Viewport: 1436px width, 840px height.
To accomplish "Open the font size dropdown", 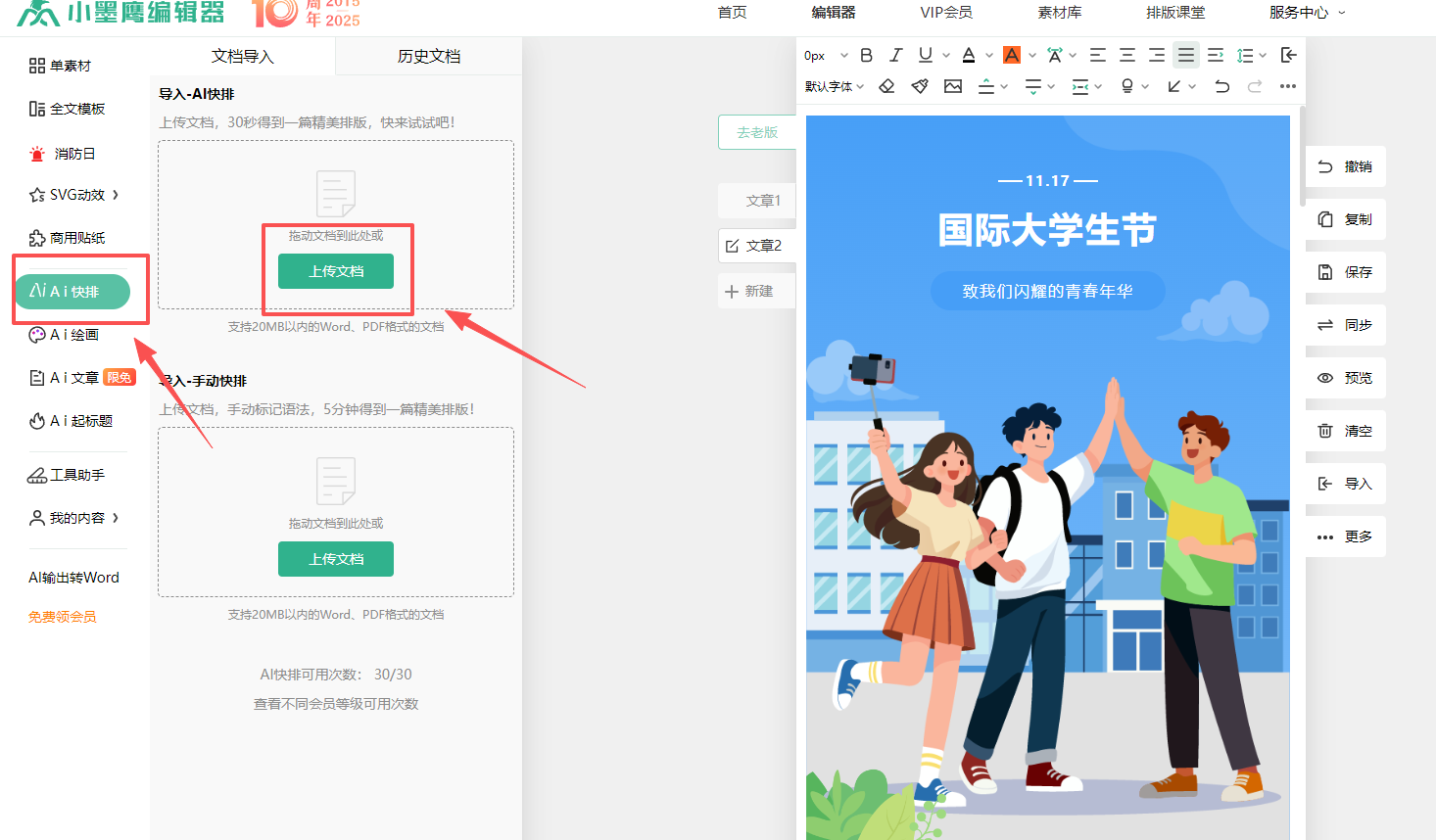I will (x=826, y=56).
